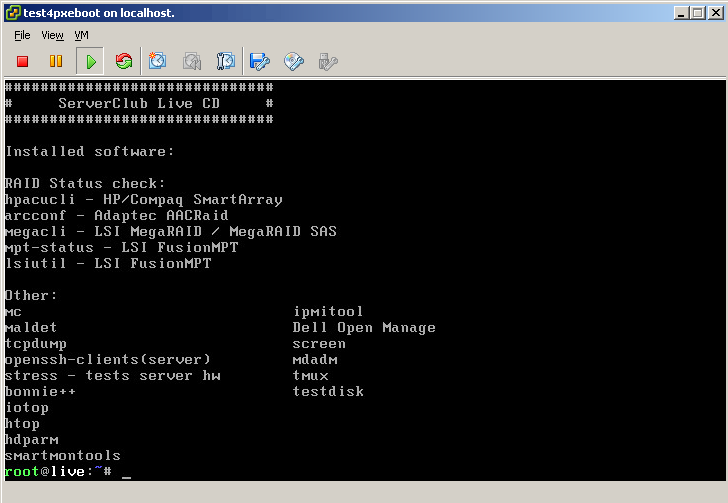Viewport: 728px width, 503px height.
Task: Click the window title 'test4pxeboot on localhost.'
Action: (99, 13)
